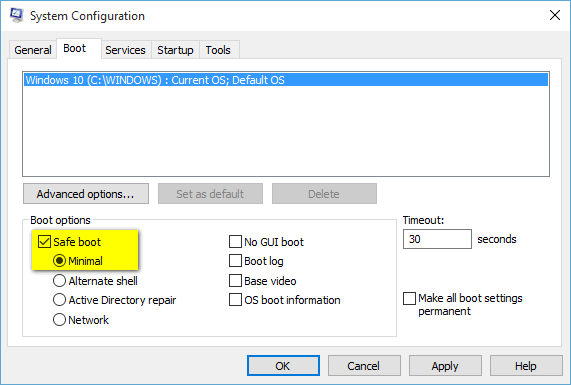This screenshot has width=571, height=385.
Task: Close the System Configuration window
Action: (555, 15)
